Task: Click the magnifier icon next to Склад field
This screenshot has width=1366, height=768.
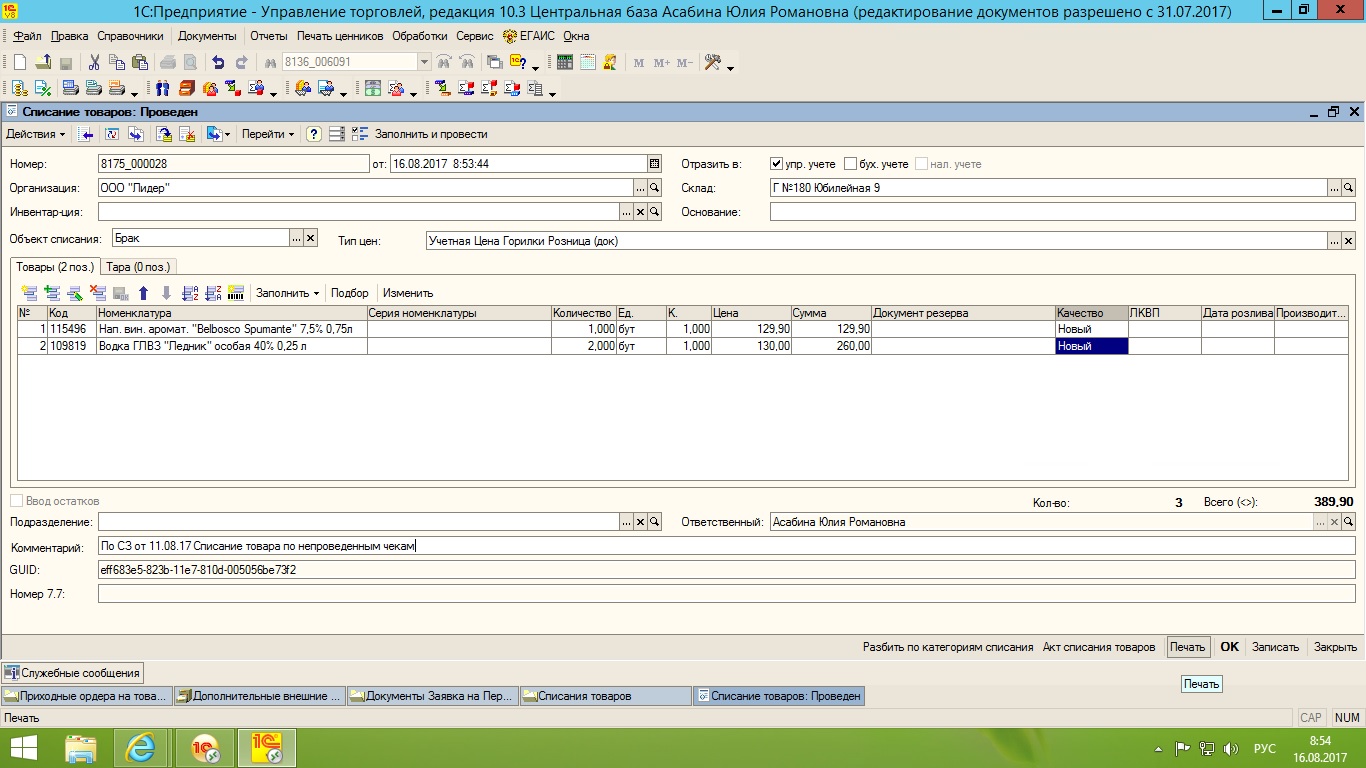Action: point(1348,188)
